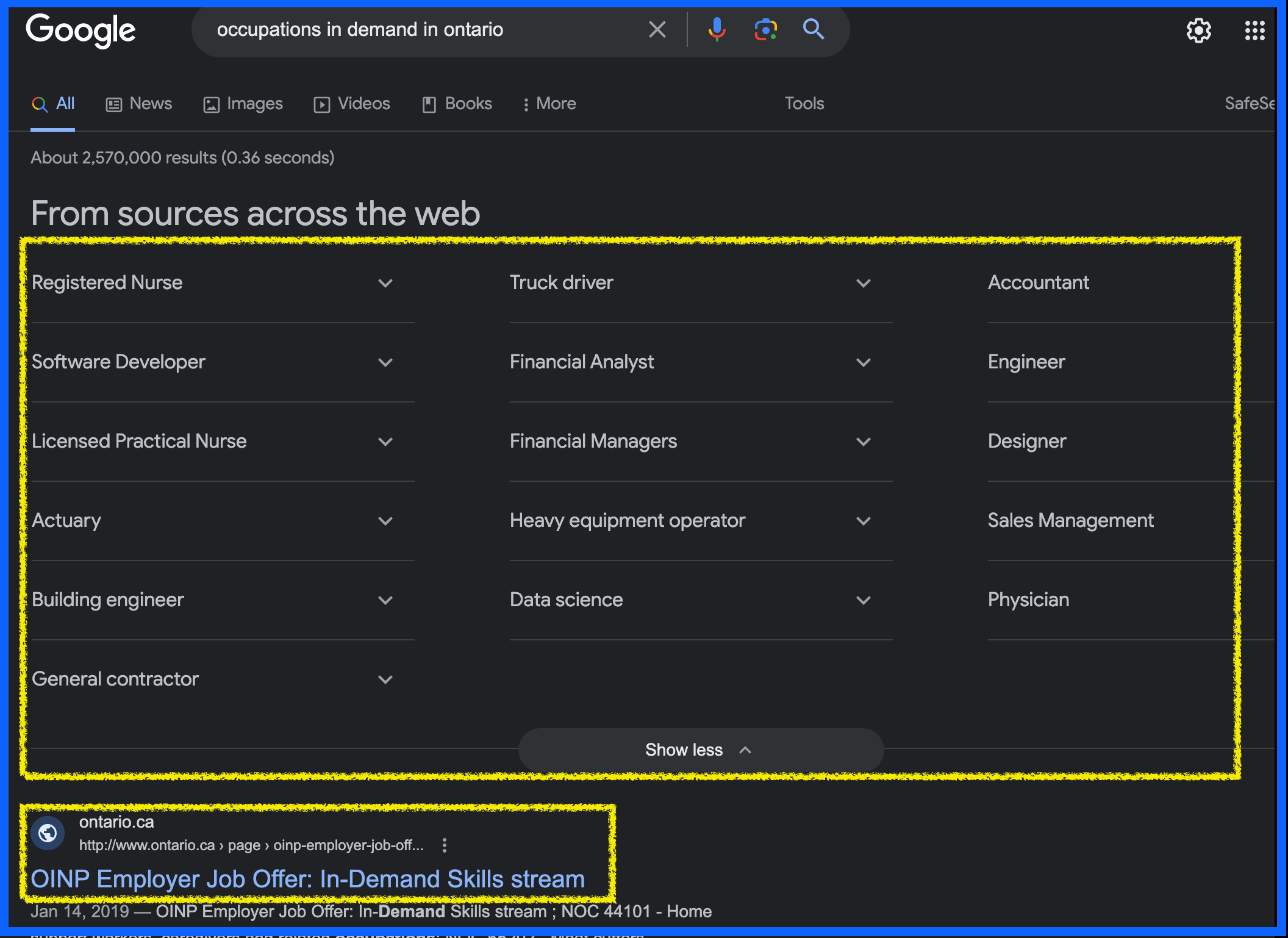
Task: Open the Google apps grid
Action: point(1254,30)
